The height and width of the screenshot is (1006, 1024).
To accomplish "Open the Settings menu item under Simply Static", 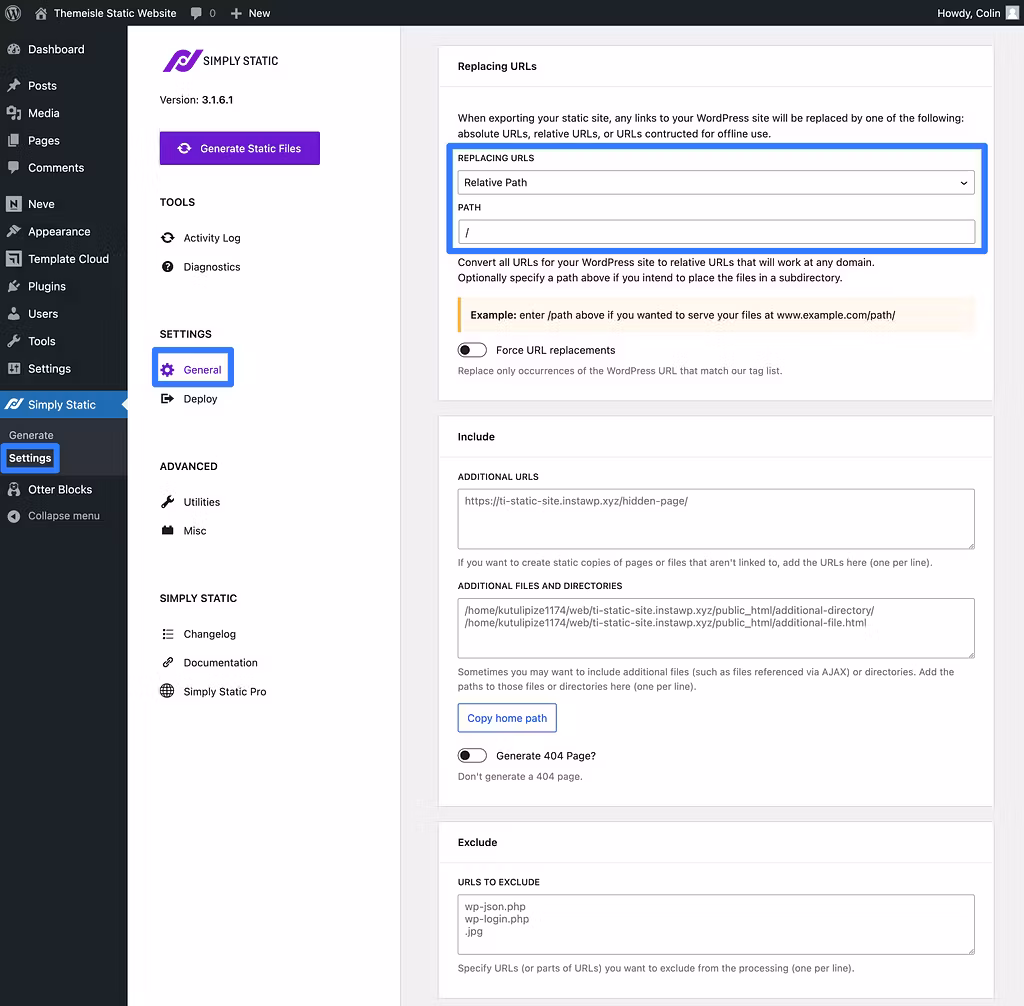I will tap(30, 458).
